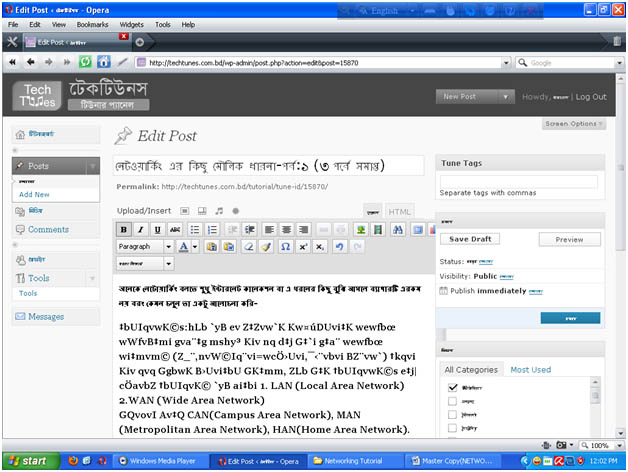Align text center
Image resolution: width=628 pixels, height=472 pixels.
coord(286,230)
